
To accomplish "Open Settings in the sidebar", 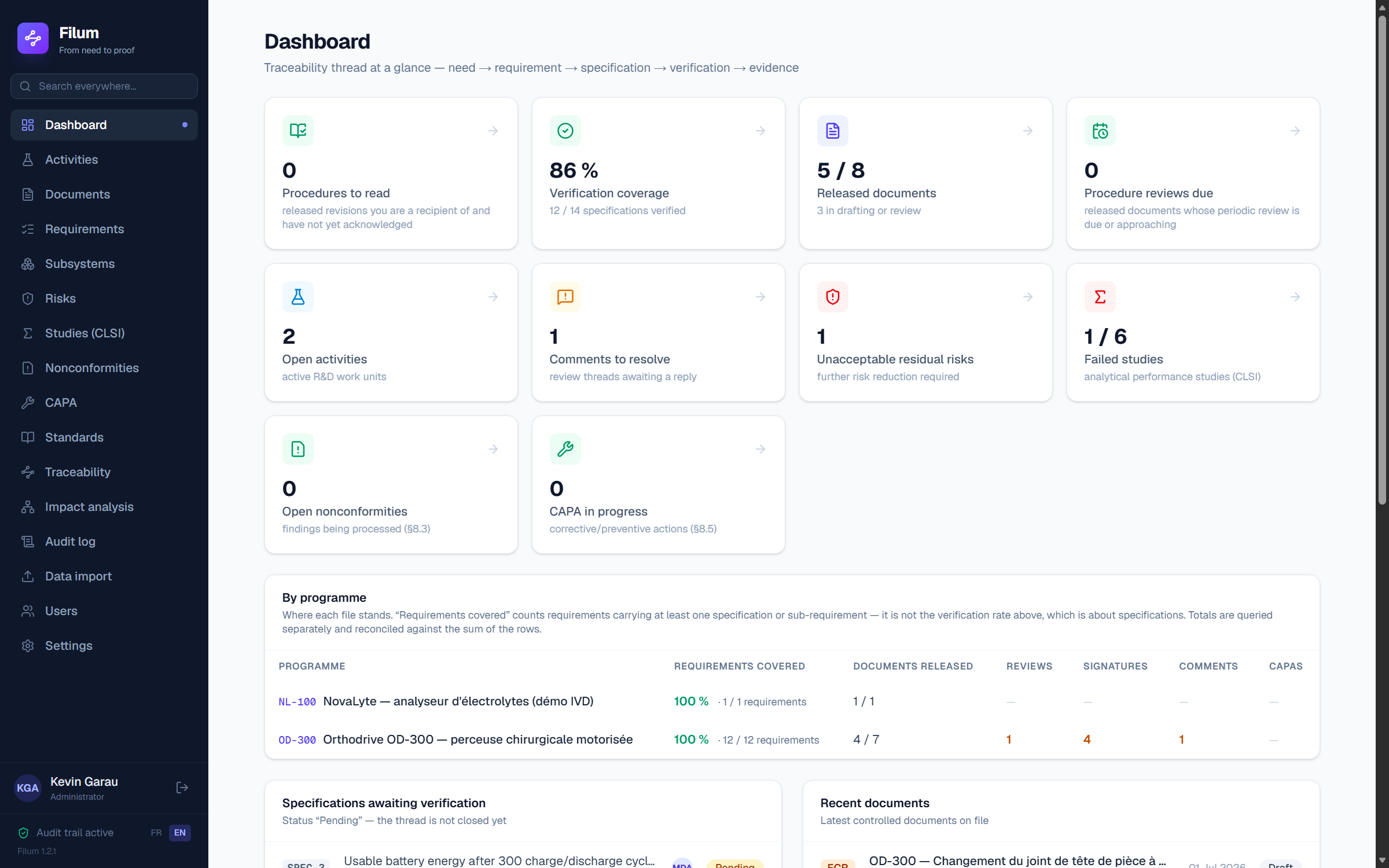I will (x=104, y=646).
